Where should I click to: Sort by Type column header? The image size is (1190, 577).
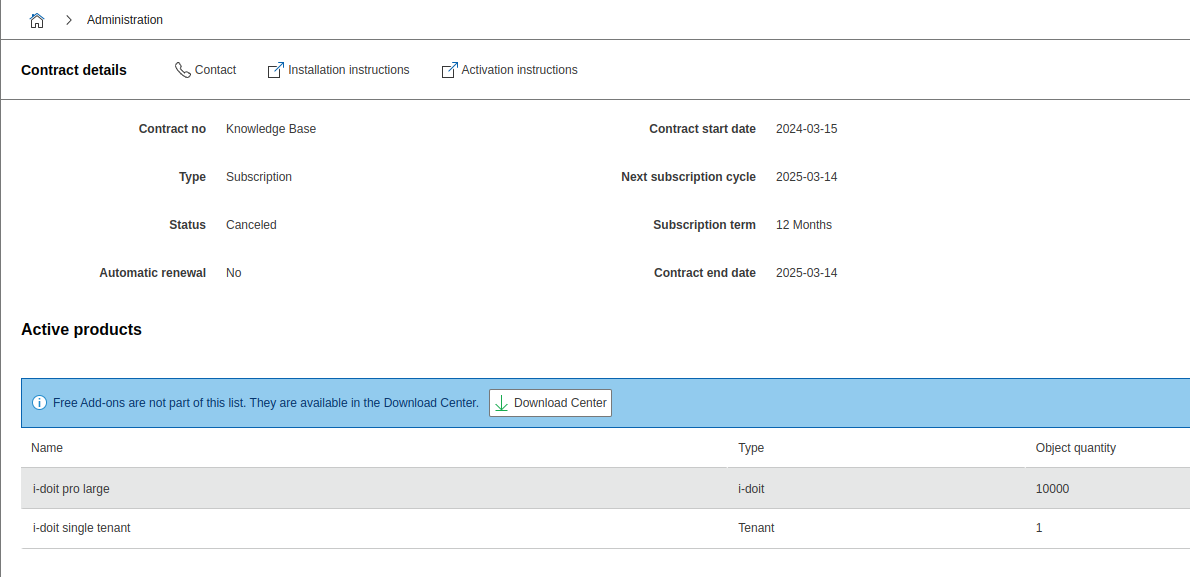751,448
